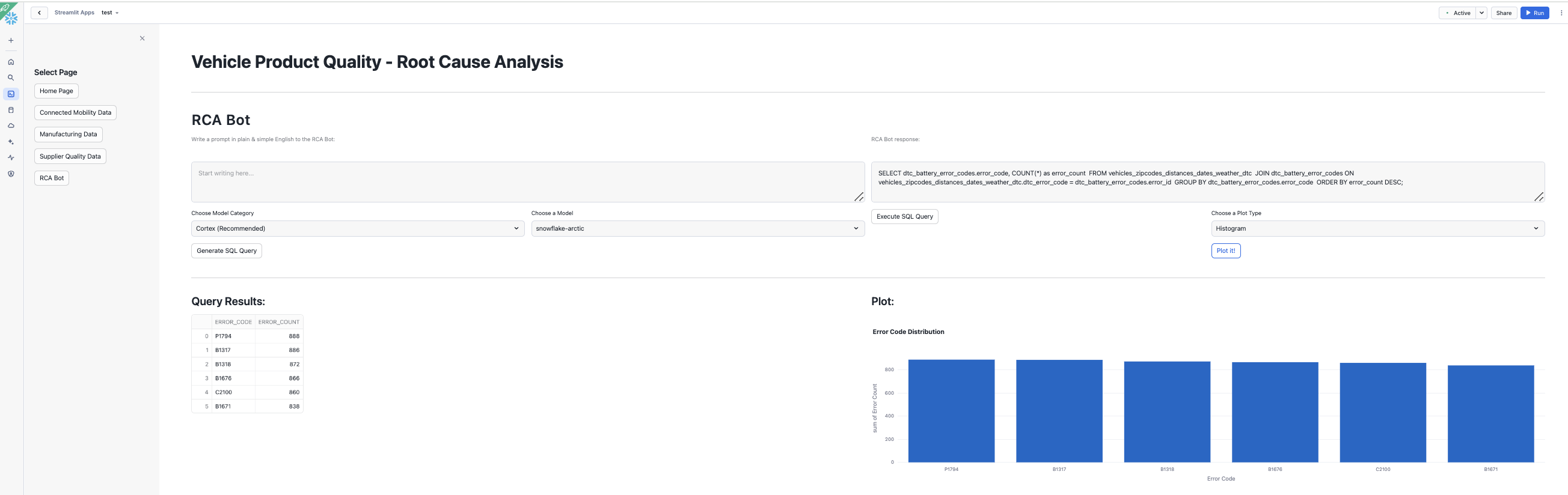
Task: Click the Execute SQL Query button
Action: click(904, 216)
